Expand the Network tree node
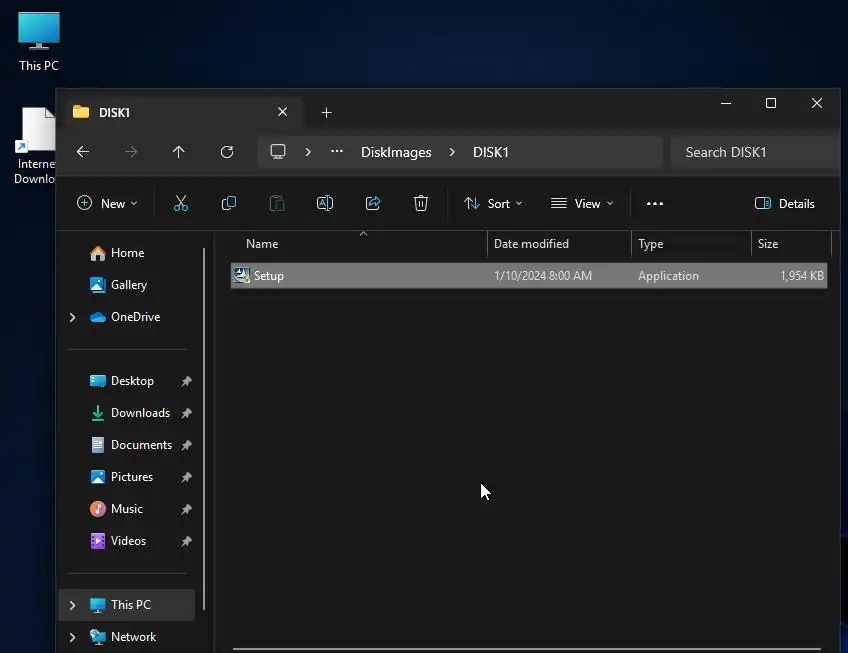 tap(72, 637)
